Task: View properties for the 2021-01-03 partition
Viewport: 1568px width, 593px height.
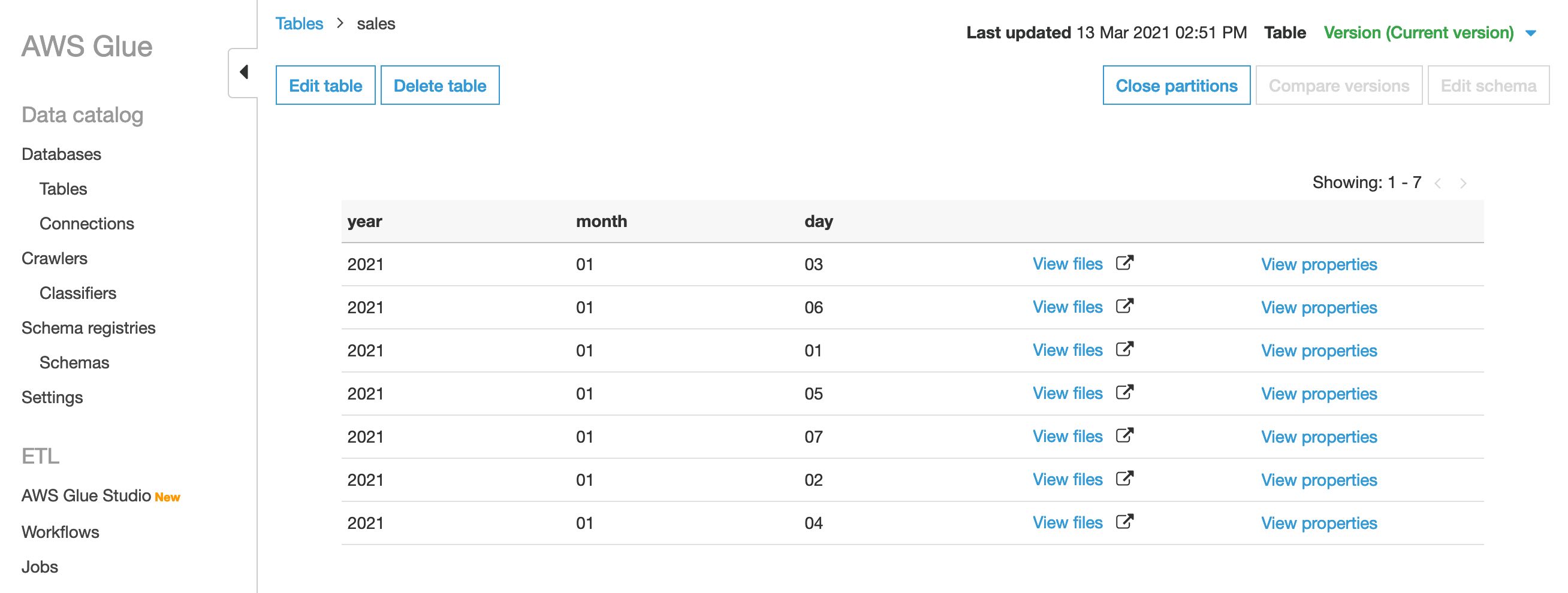Action: pyautogui.click(x=1319, y=264)
